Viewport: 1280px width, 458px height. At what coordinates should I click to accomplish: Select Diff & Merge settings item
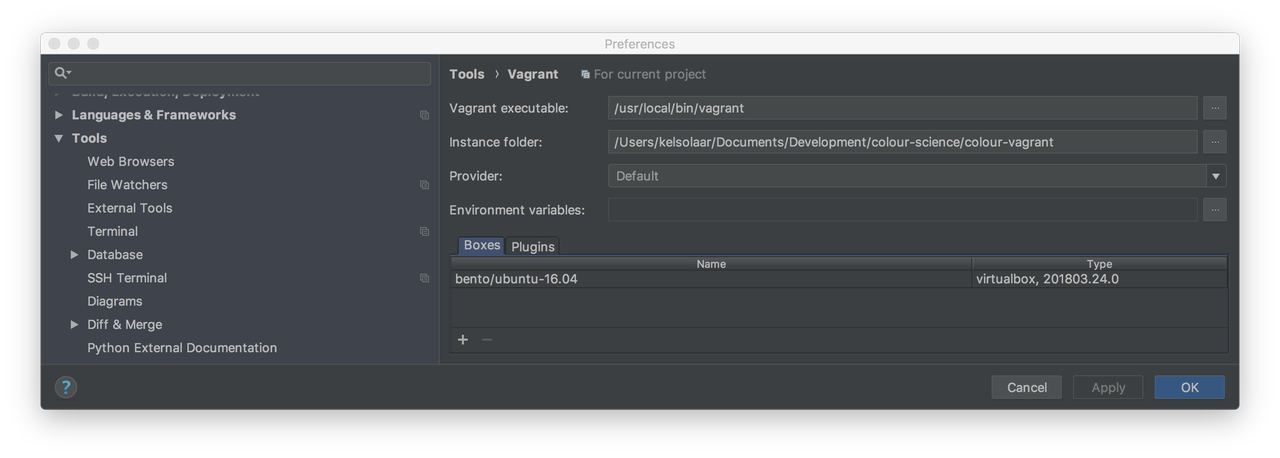coord(125,325)
